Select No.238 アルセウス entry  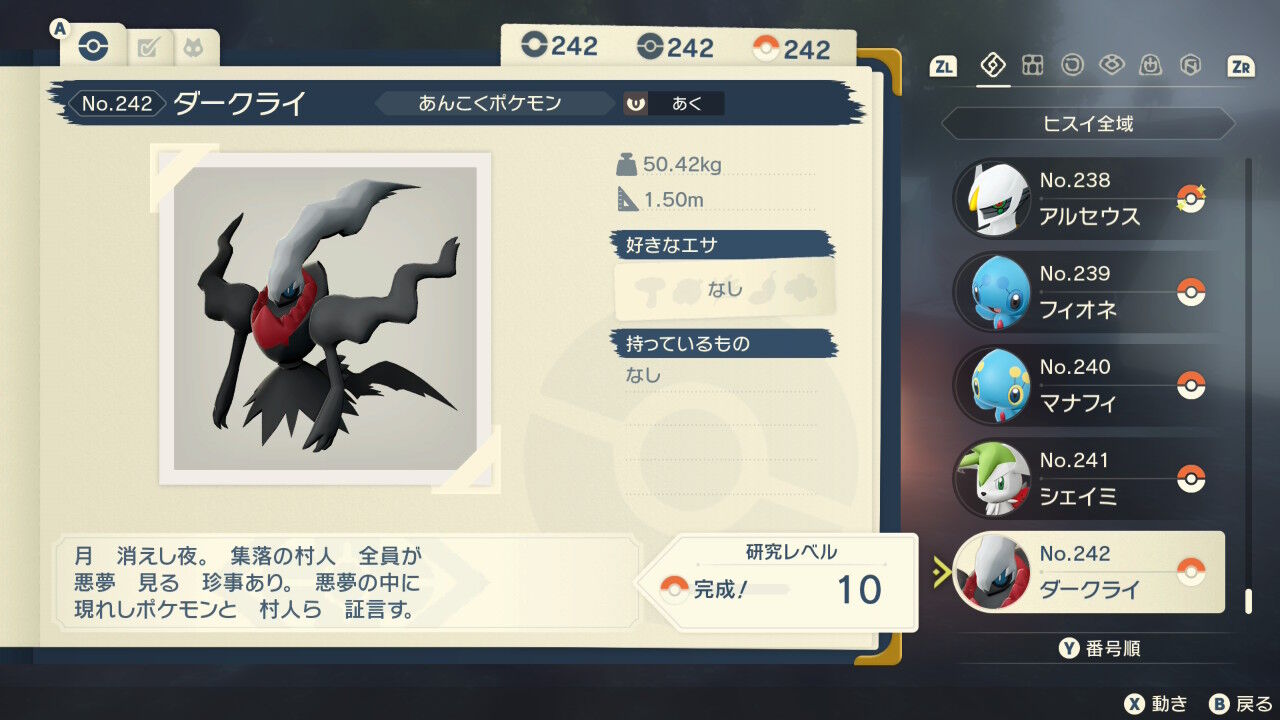[x=1088, y=198]
